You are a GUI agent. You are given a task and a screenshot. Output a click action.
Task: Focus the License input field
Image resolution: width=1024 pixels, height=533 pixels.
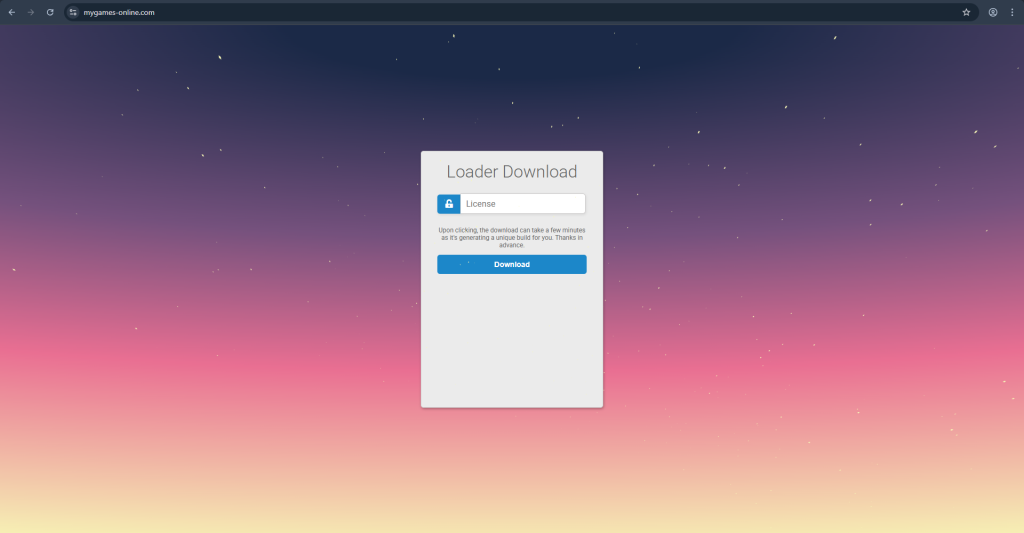[522, 204]
